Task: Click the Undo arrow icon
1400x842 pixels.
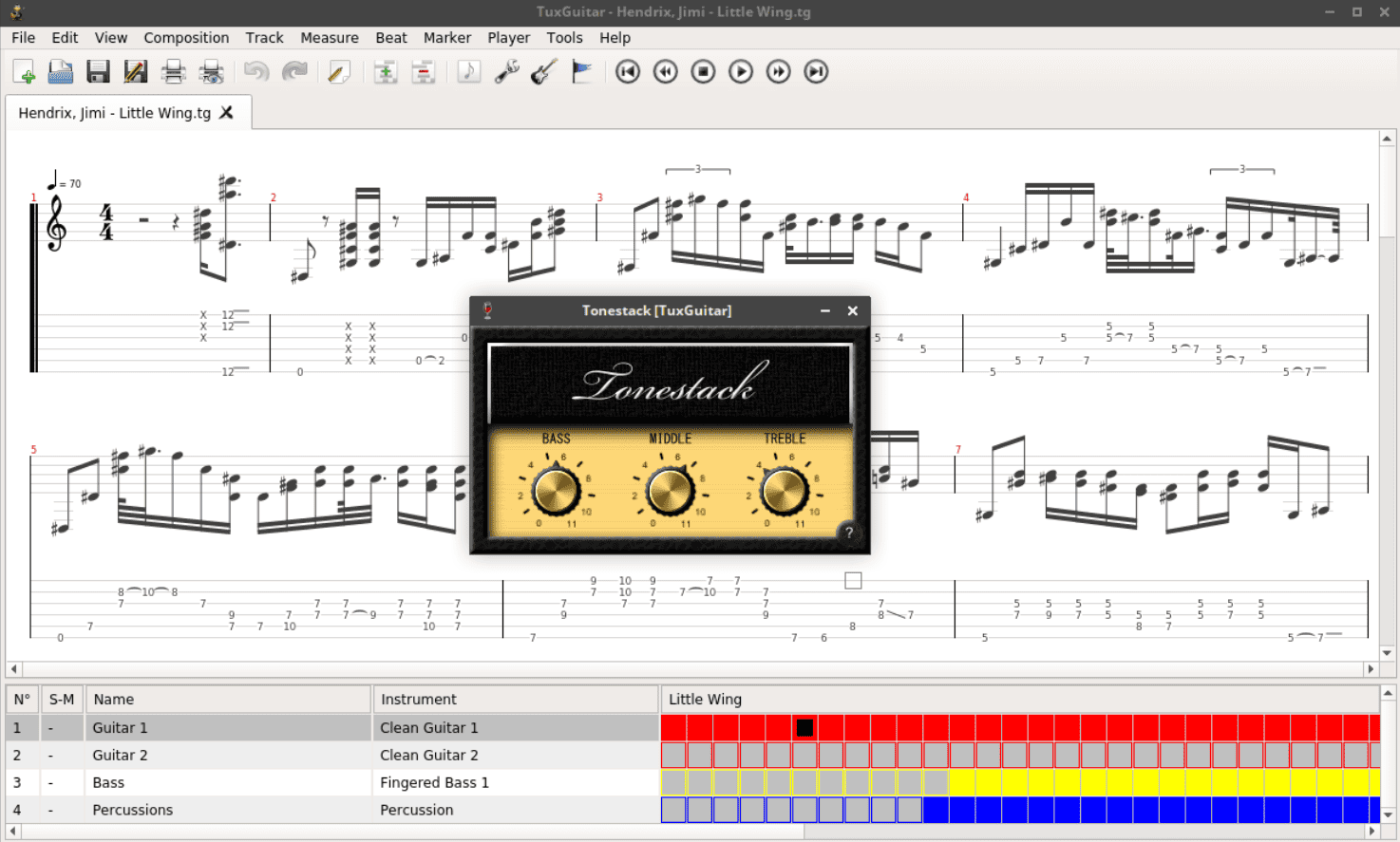Action: [x=256, y=71]
